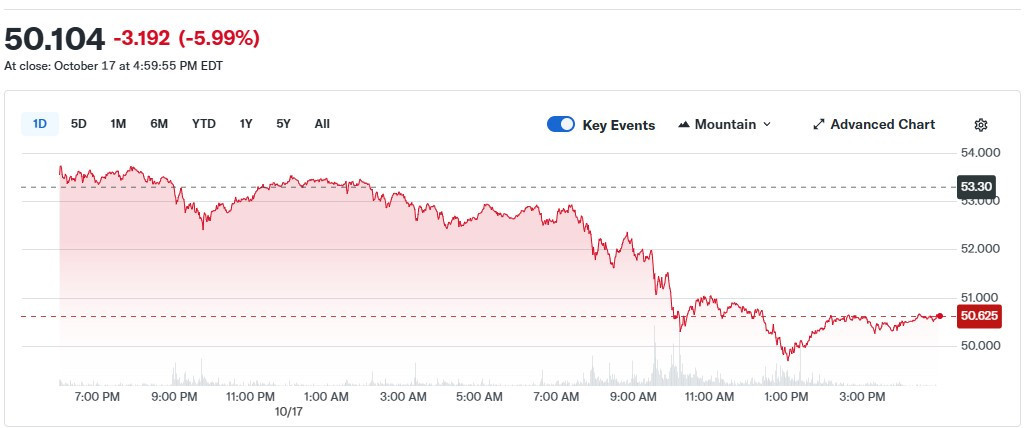Toggle the Key Events switch
The width and height of the screenshot is (1033, 428).
[561, 125]
